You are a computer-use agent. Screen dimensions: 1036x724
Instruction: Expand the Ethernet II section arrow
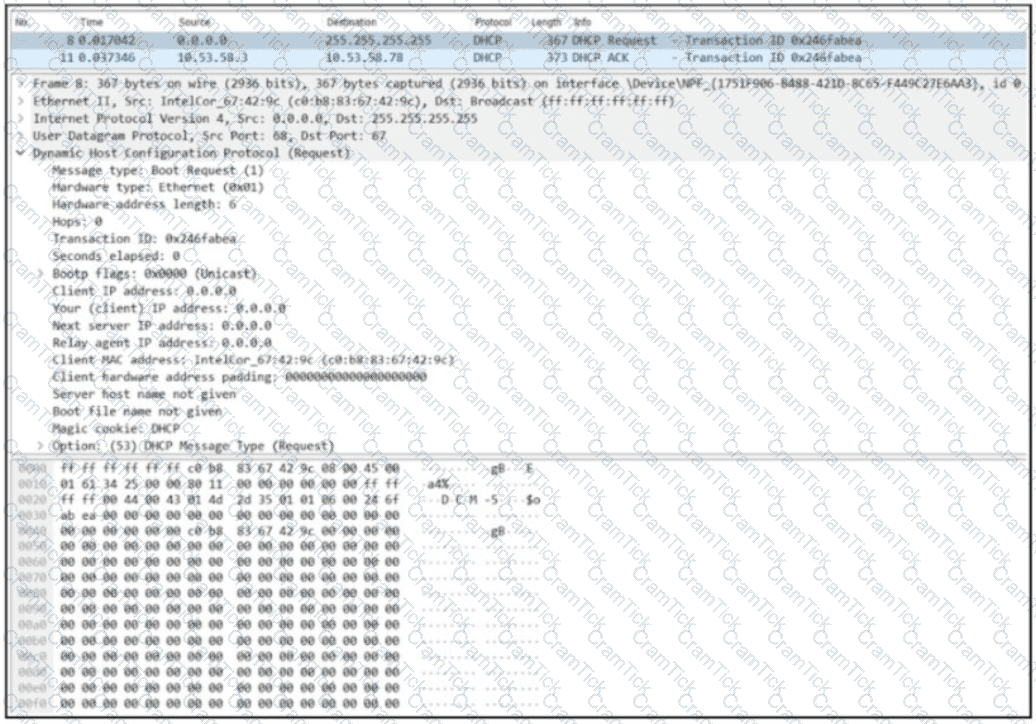click(23, 102)
